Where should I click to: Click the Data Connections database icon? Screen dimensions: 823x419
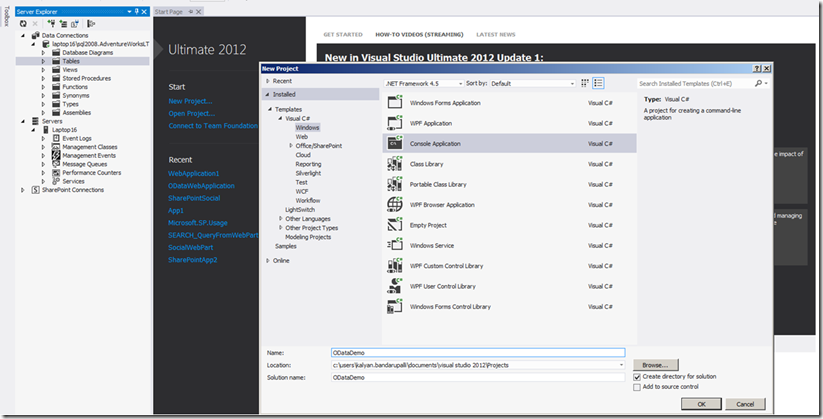pos(36,35)
